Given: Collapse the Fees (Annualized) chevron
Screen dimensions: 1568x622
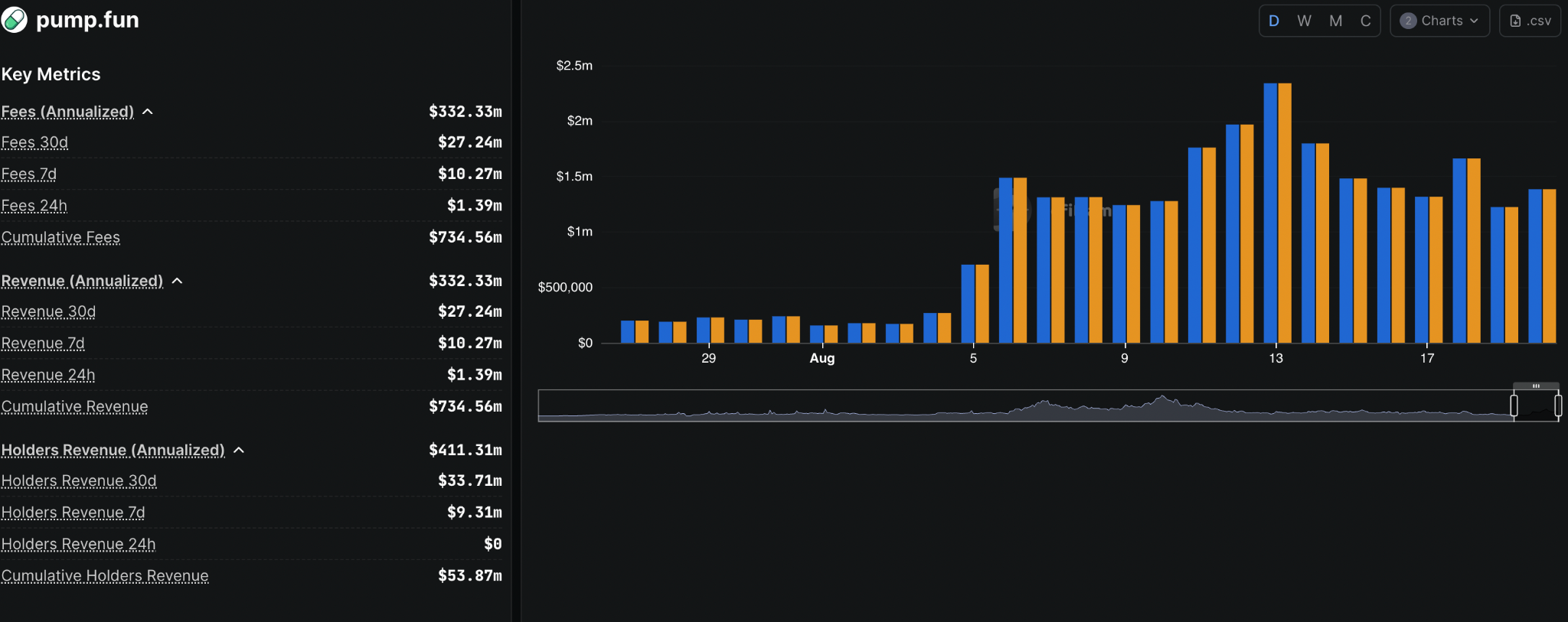Looking at the screenshot, I should pos(148,112).
